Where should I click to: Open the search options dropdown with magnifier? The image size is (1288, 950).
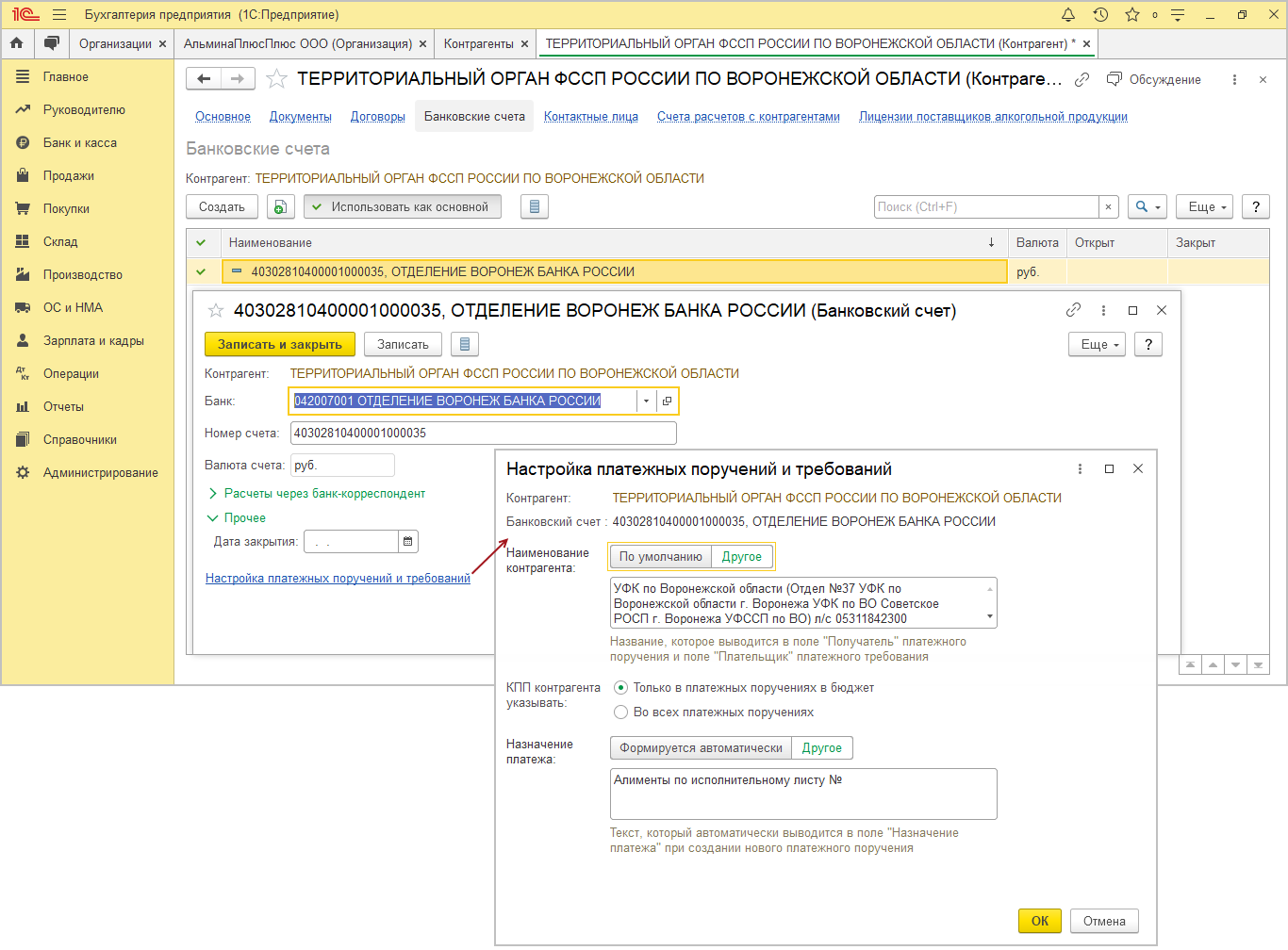click(x=1147, y=207)
